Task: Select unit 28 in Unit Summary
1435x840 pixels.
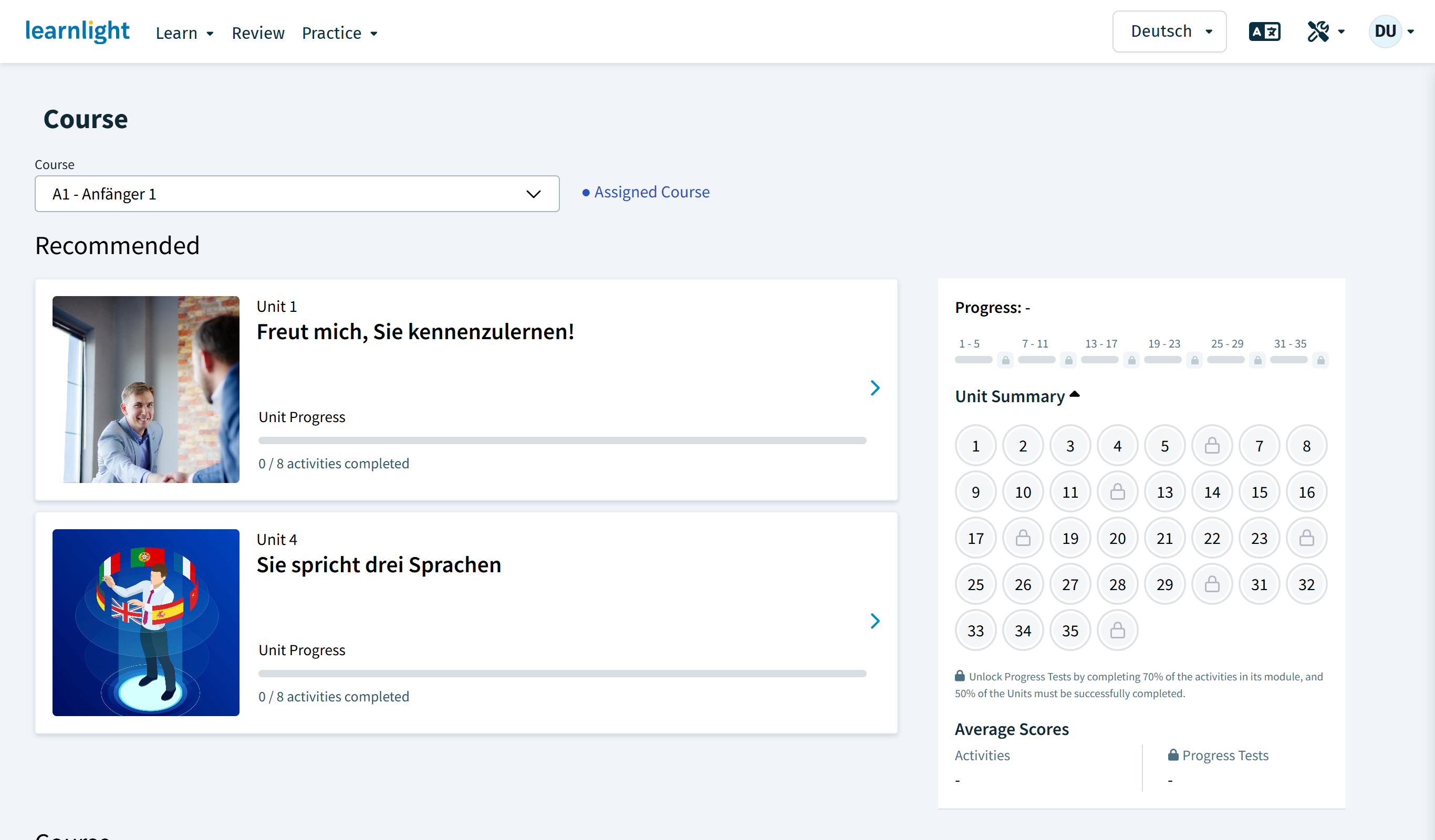Action: pos(1117,584)
